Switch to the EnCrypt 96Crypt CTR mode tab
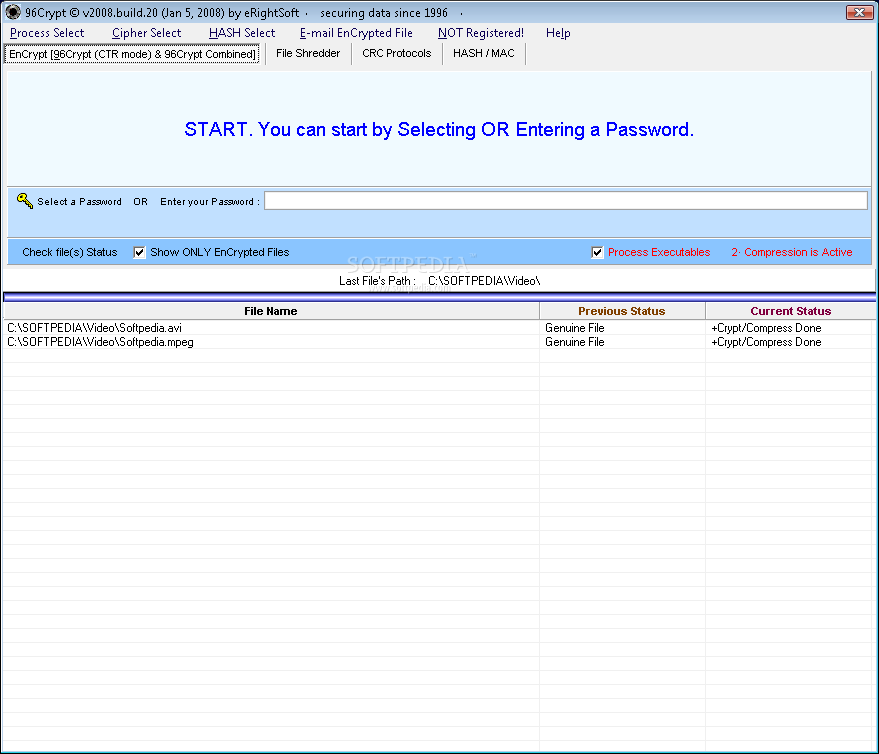The height and width of the screenshot is (754, 879). [132, 54]
